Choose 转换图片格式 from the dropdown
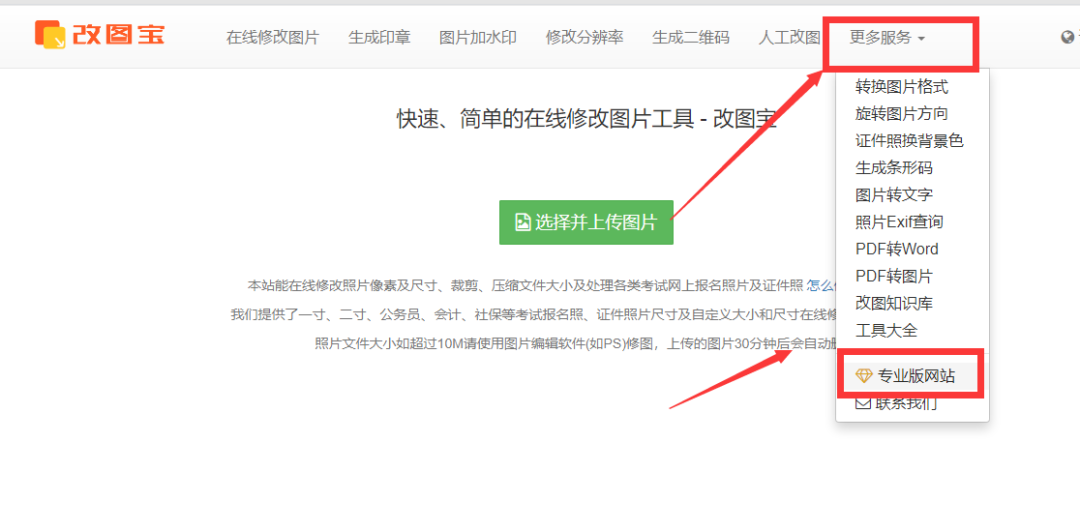This screenshot has width=1080, height=531. pyautogui.click(x=902, y=87)
